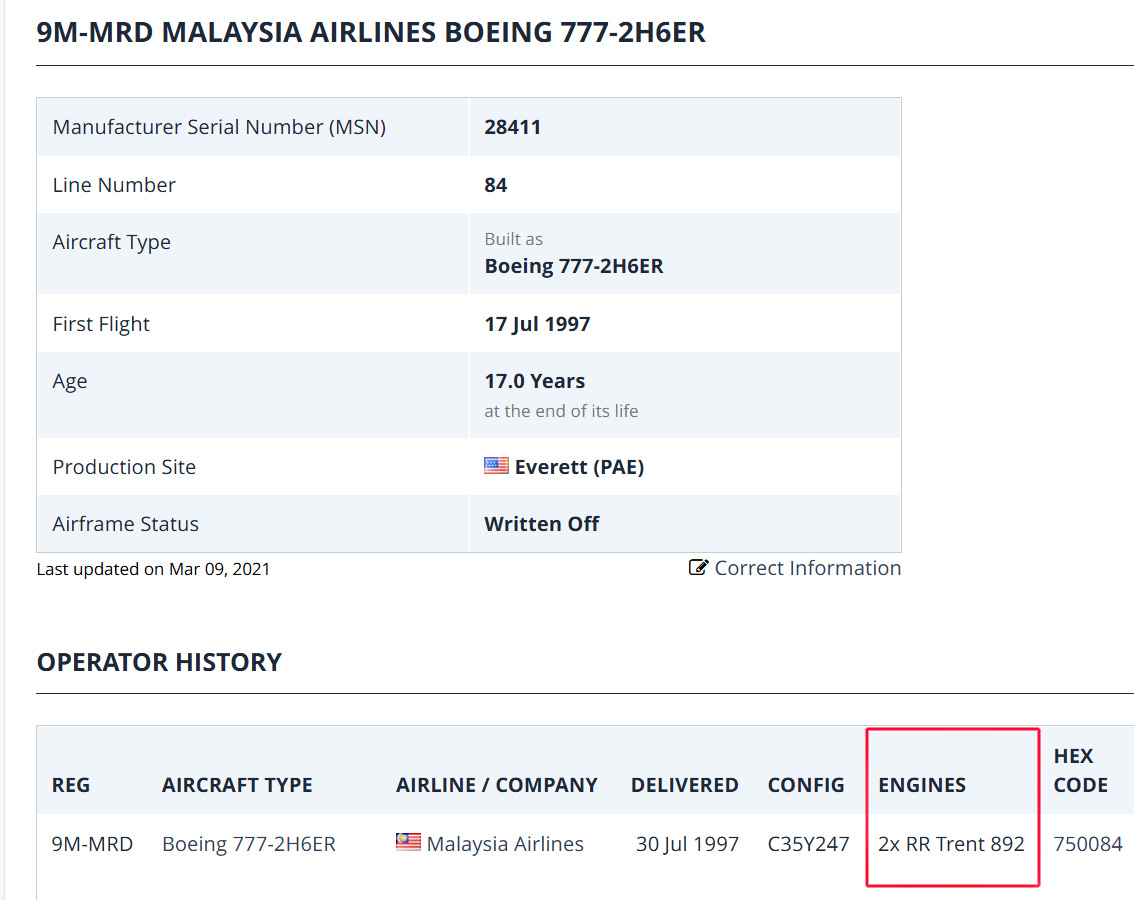
Task: Click the ENGINES column header
Action: point(921,785)
